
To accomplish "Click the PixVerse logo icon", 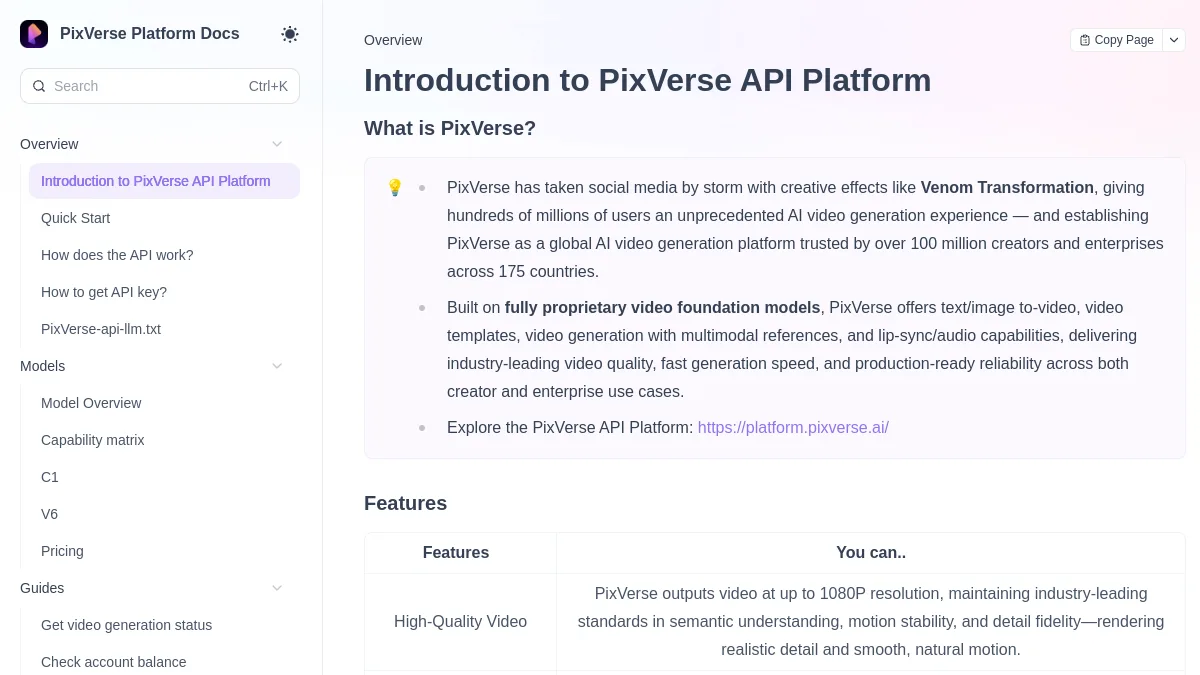I will (x=34, y=34).
